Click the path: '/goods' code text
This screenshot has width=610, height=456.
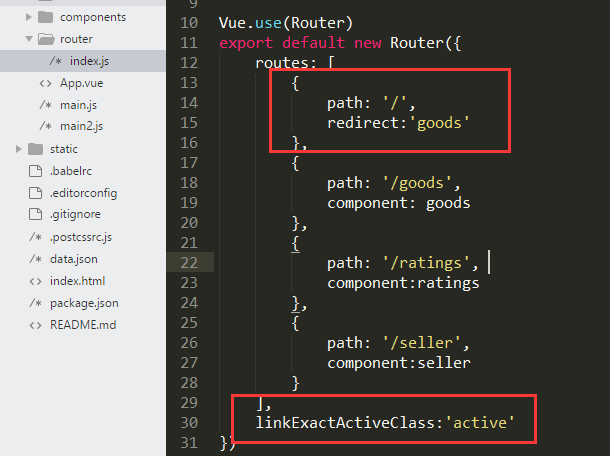coord(393,183)
